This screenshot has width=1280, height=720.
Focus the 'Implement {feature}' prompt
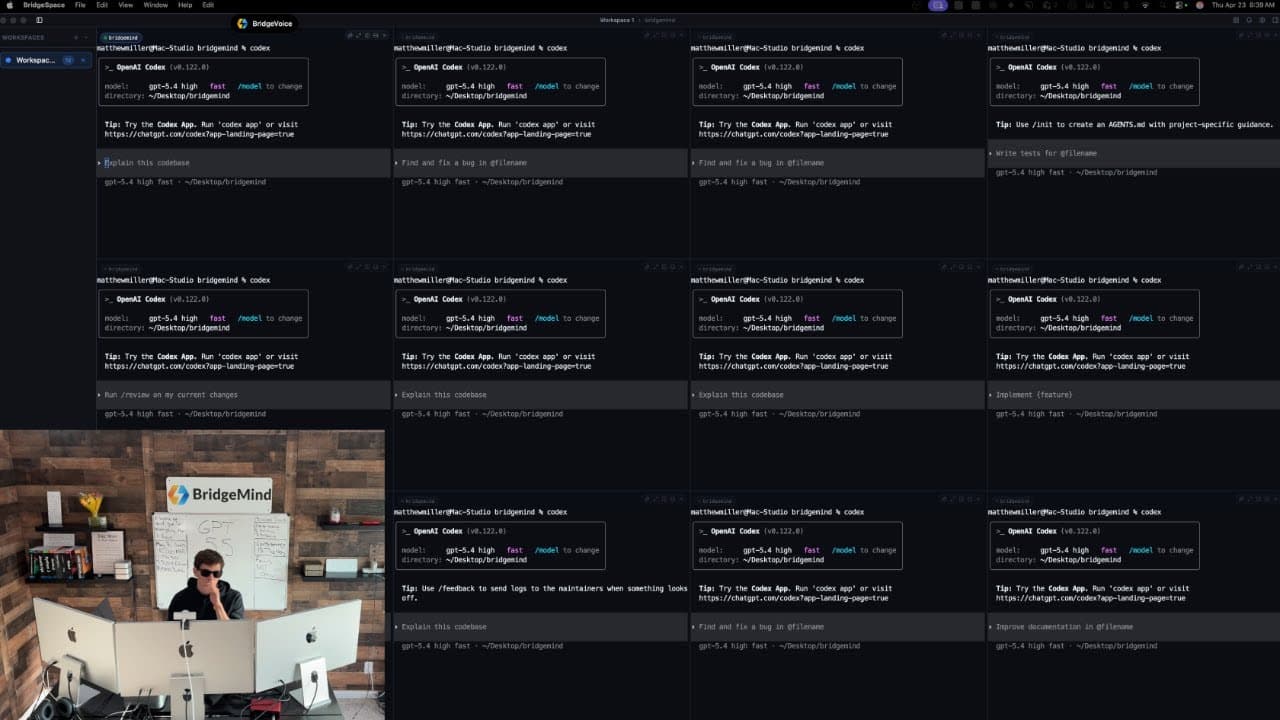click(1133, 395)
